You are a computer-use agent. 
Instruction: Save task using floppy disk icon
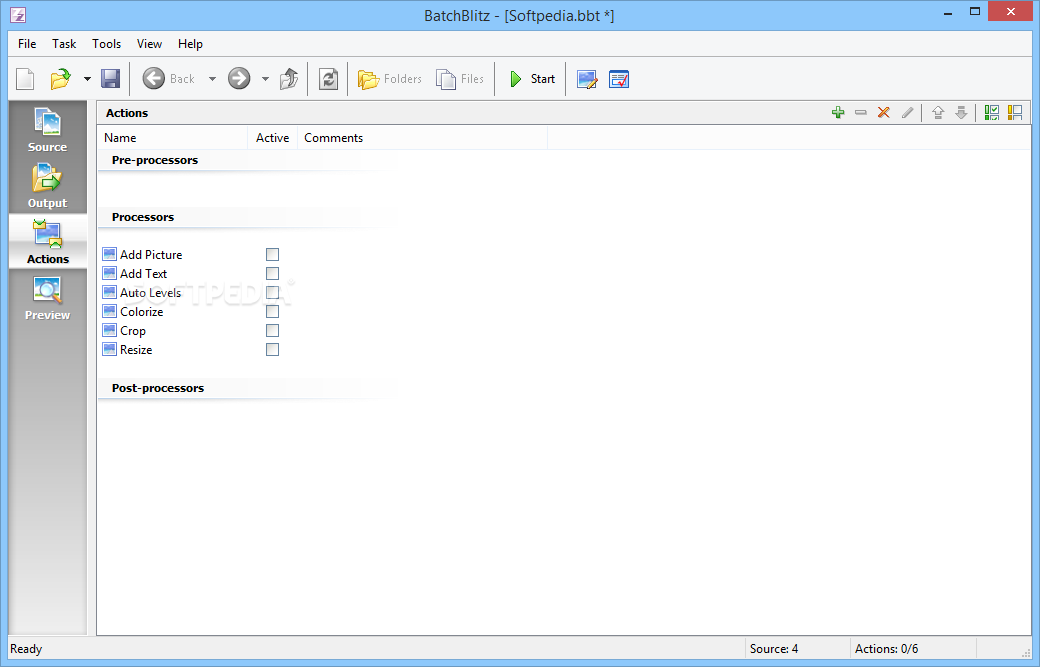(110, 79)
